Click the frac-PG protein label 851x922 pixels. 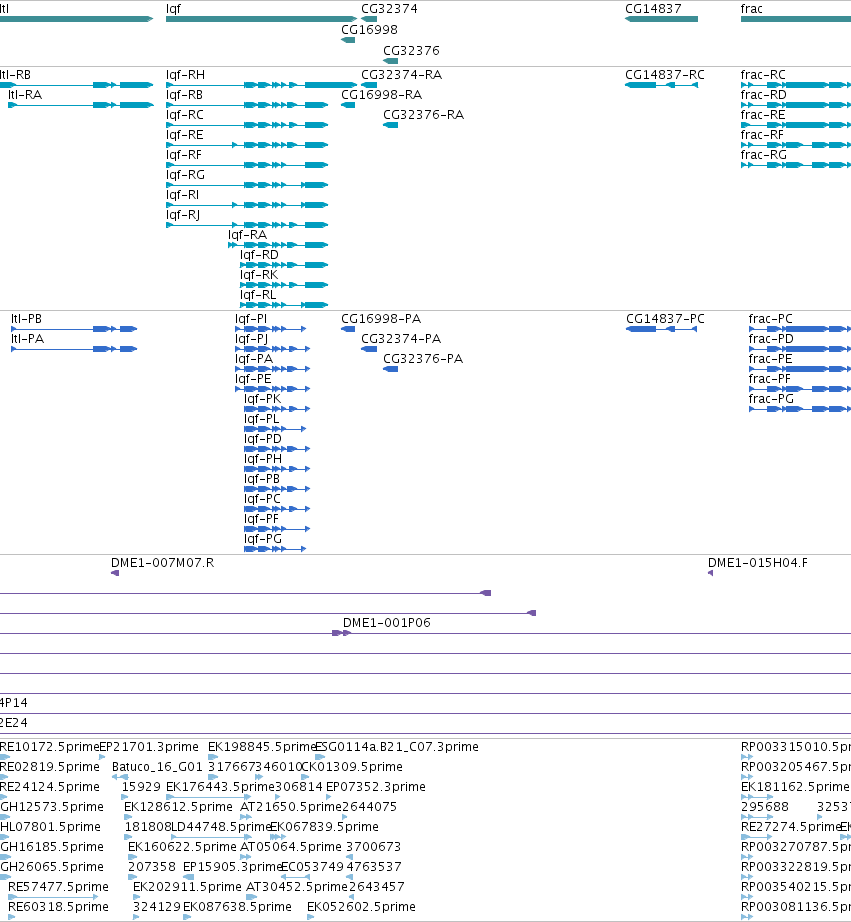pyautogui.click(x=771, y=399)
